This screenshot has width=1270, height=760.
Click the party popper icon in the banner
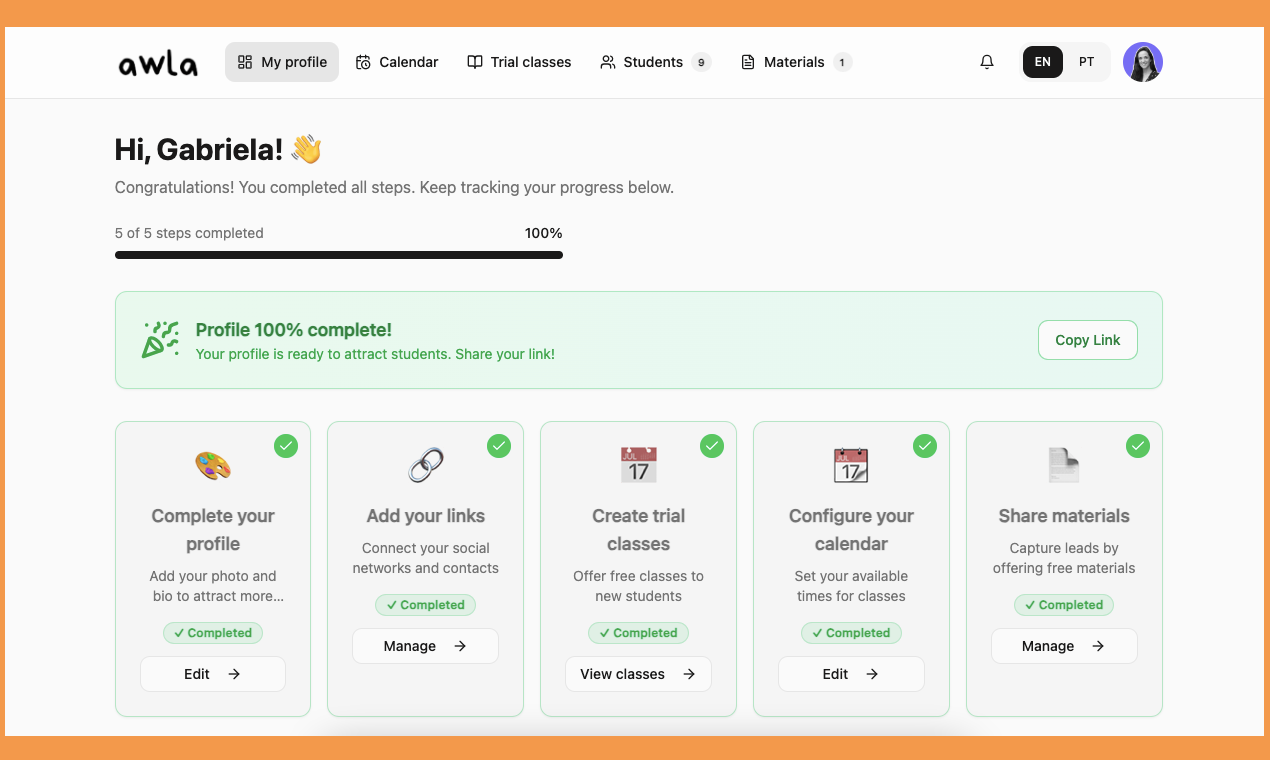coord(159,339)
